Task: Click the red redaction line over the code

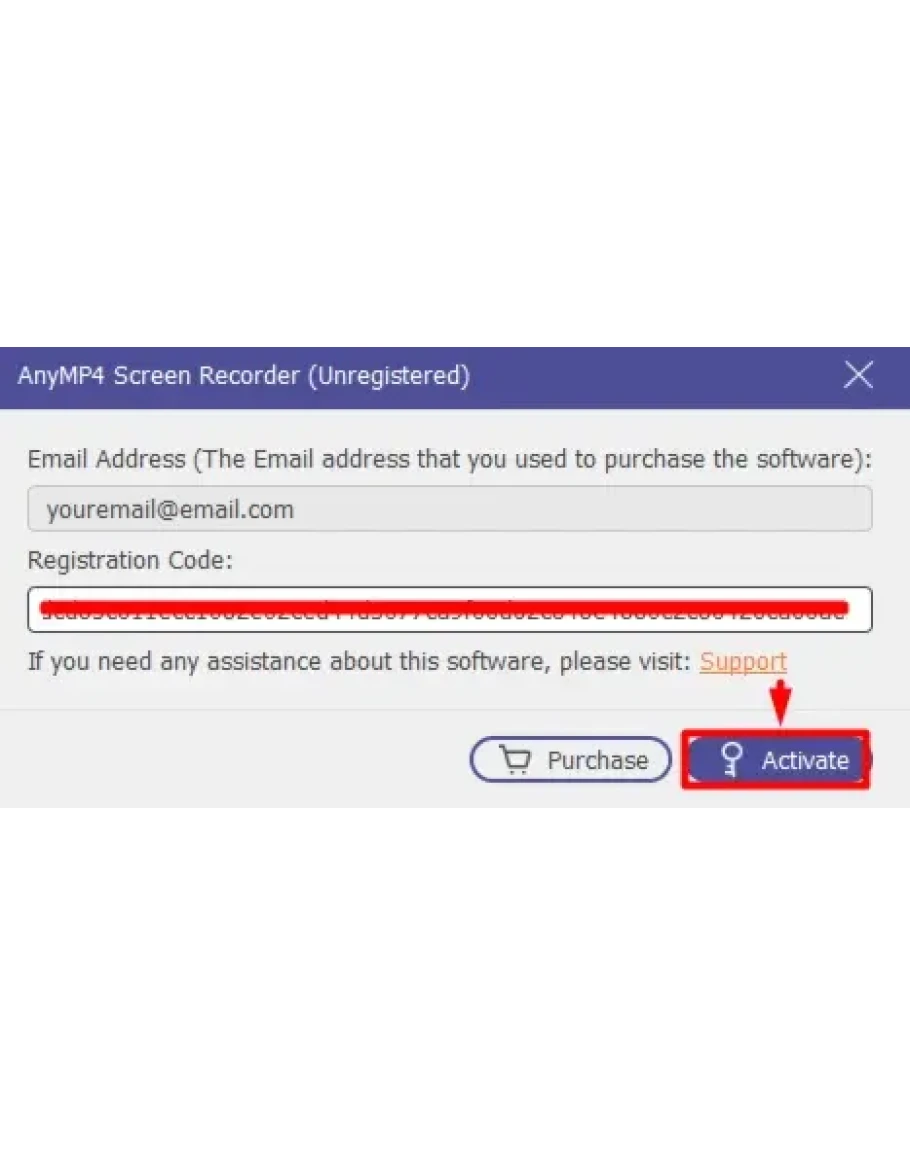Action: (440, 606)
